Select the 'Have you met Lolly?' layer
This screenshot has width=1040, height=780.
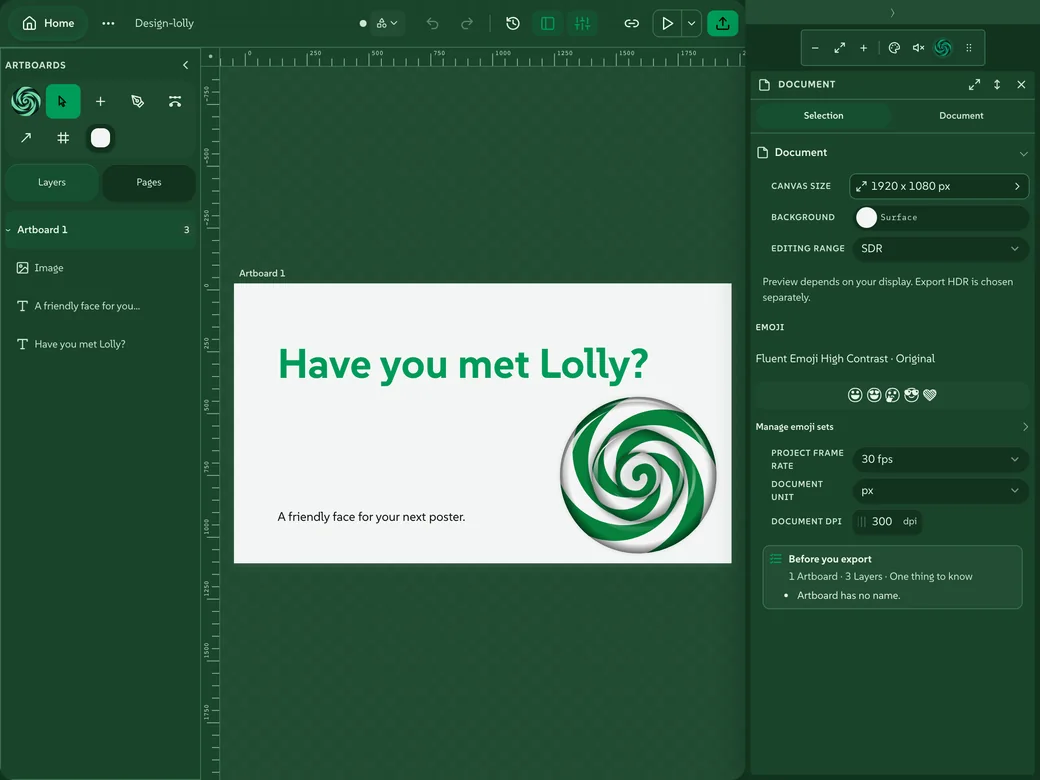coord(101,344)
